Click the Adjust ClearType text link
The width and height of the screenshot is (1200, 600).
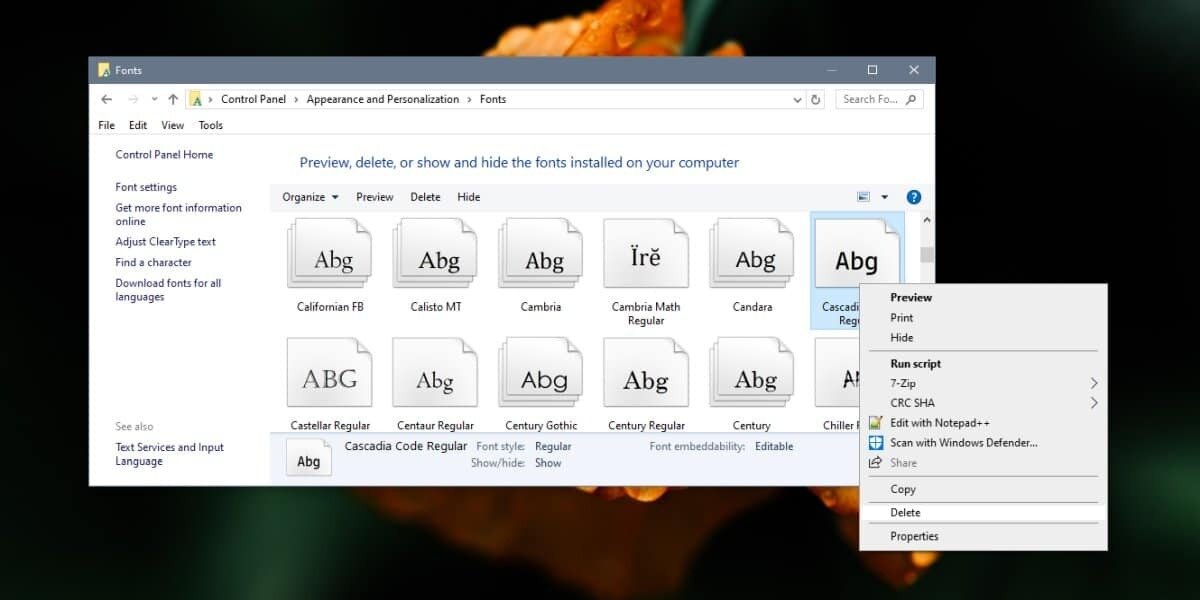click(x=165, y=241)
